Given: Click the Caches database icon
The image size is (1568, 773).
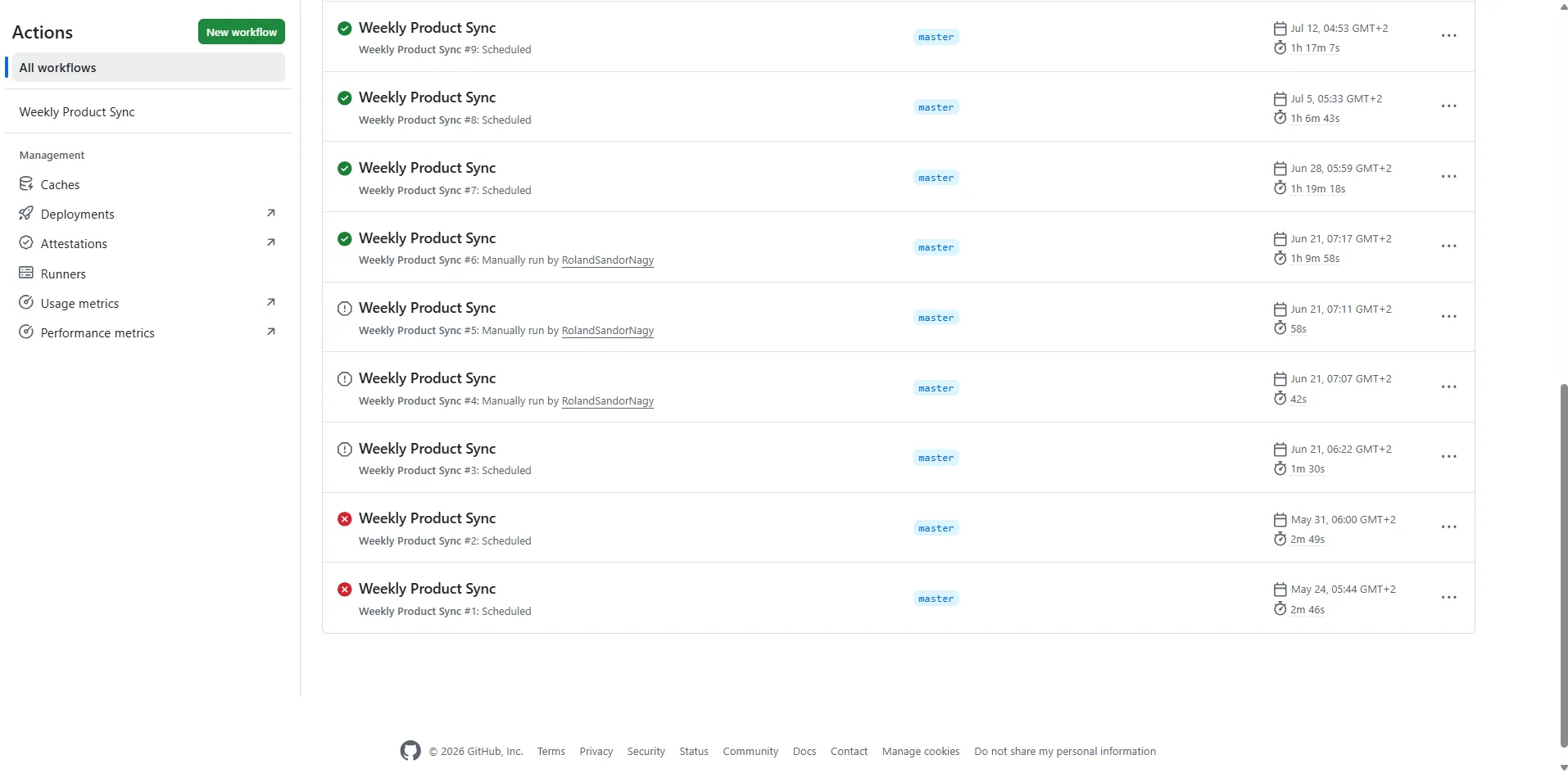Looking at the screenshot, I should 26,183.
